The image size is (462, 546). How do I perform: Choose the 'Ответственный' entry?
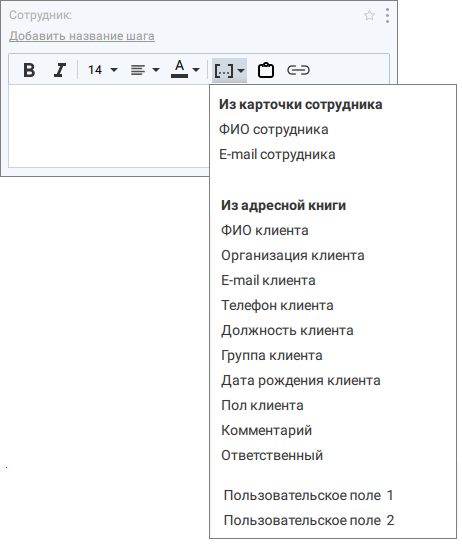point(272,455)
